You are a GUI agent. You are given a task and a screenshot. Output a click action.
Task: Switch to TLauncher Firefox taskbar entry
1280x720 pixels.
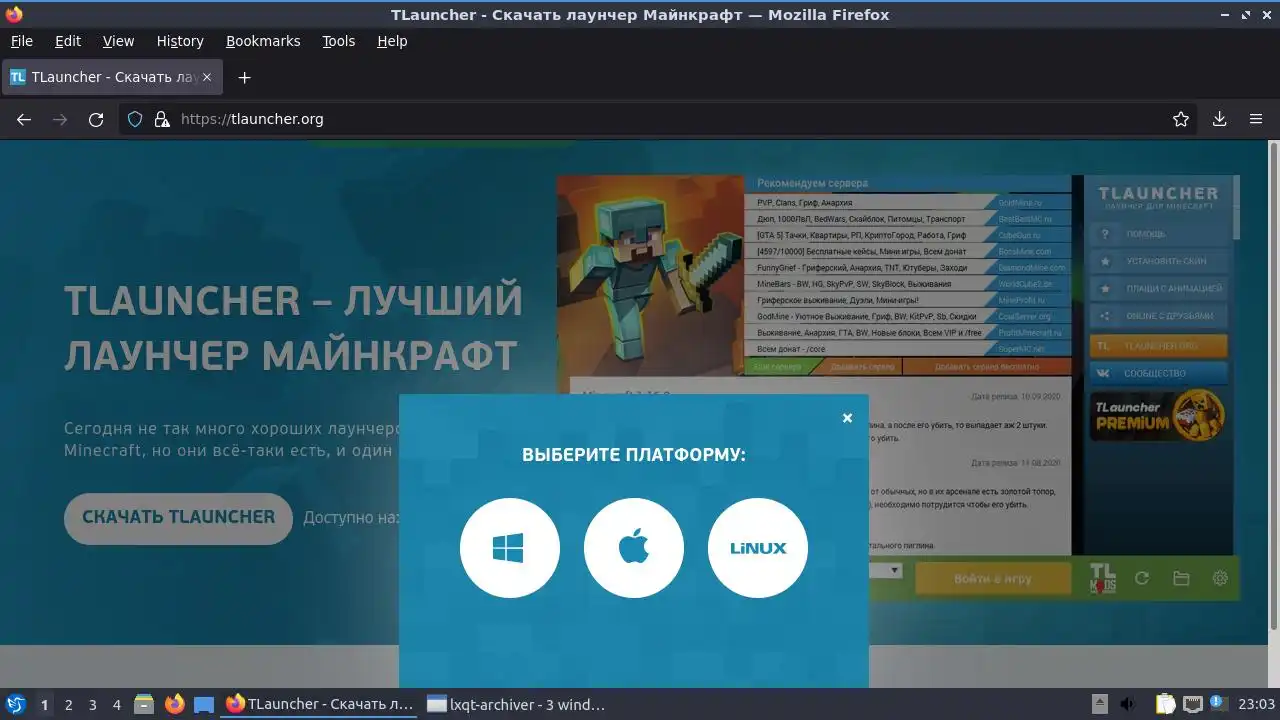point(320,704)
